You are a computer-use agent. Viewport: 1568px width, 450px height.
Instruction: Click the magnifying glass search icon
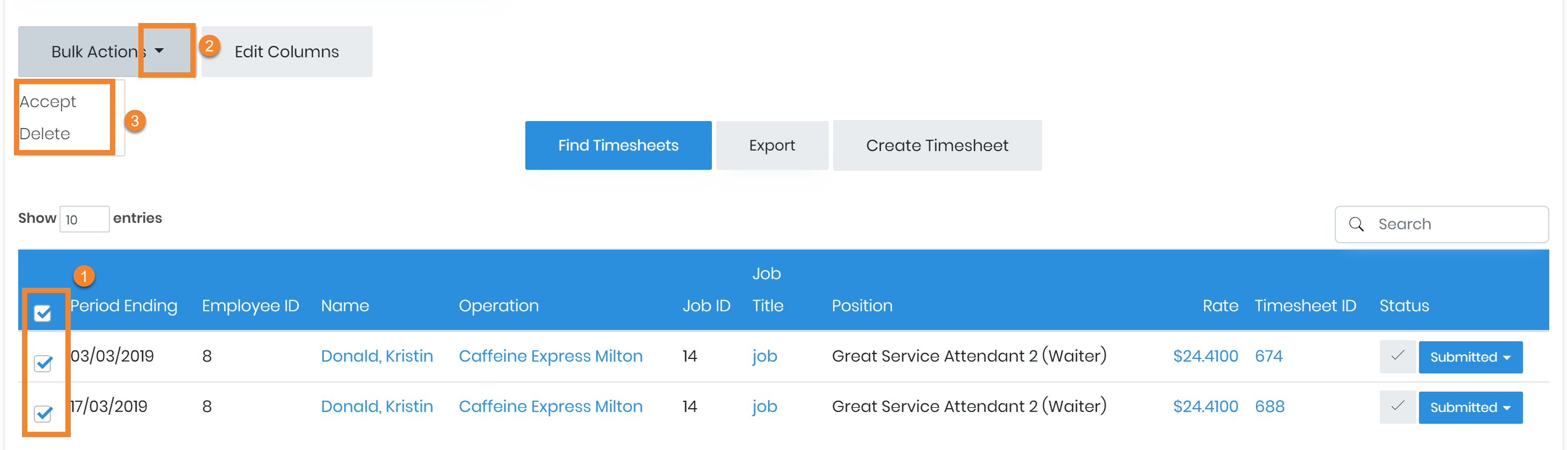(1356, 224)
